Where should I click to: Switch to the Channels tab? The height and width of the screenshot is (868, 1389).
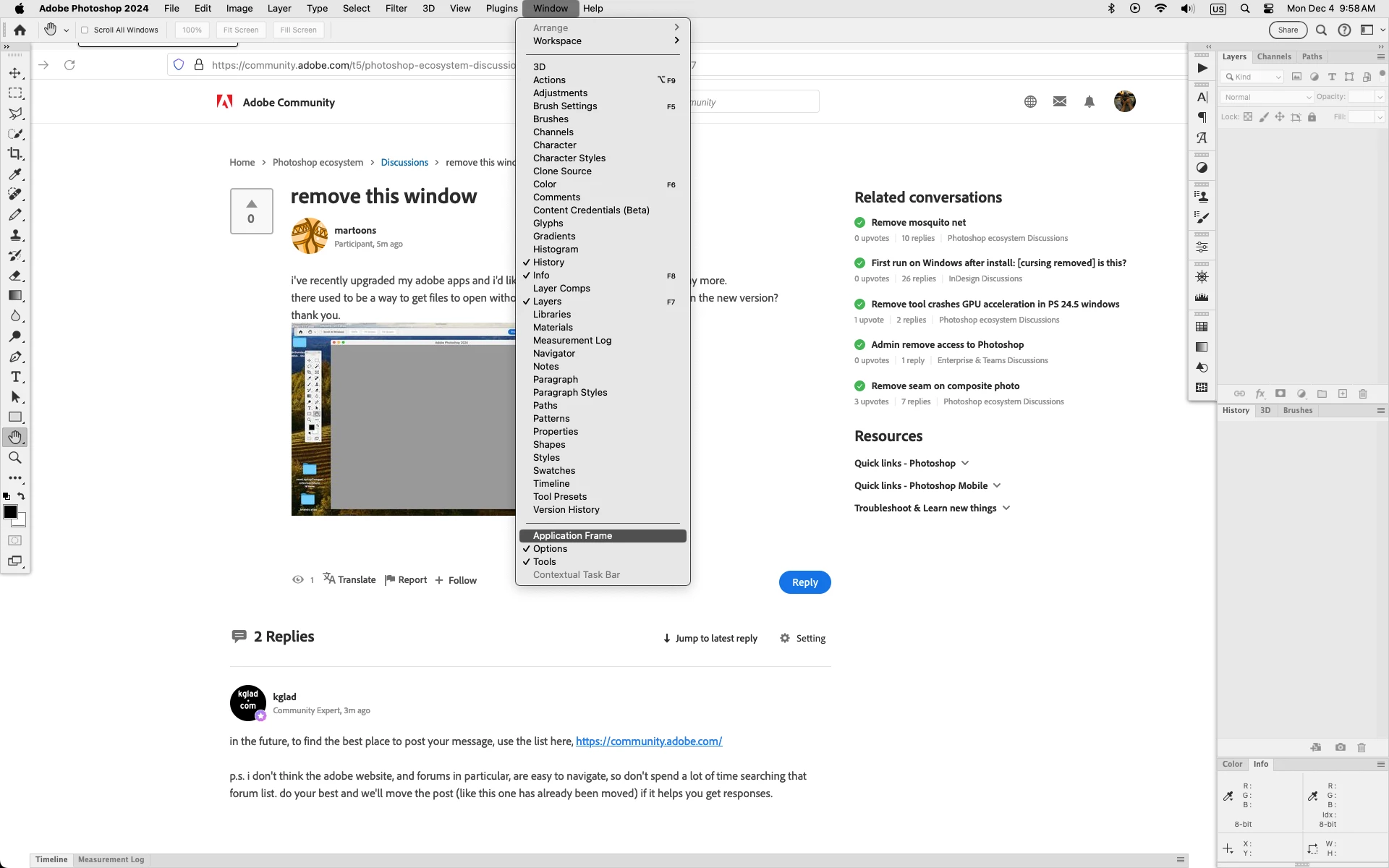[x=1273, y=56]
